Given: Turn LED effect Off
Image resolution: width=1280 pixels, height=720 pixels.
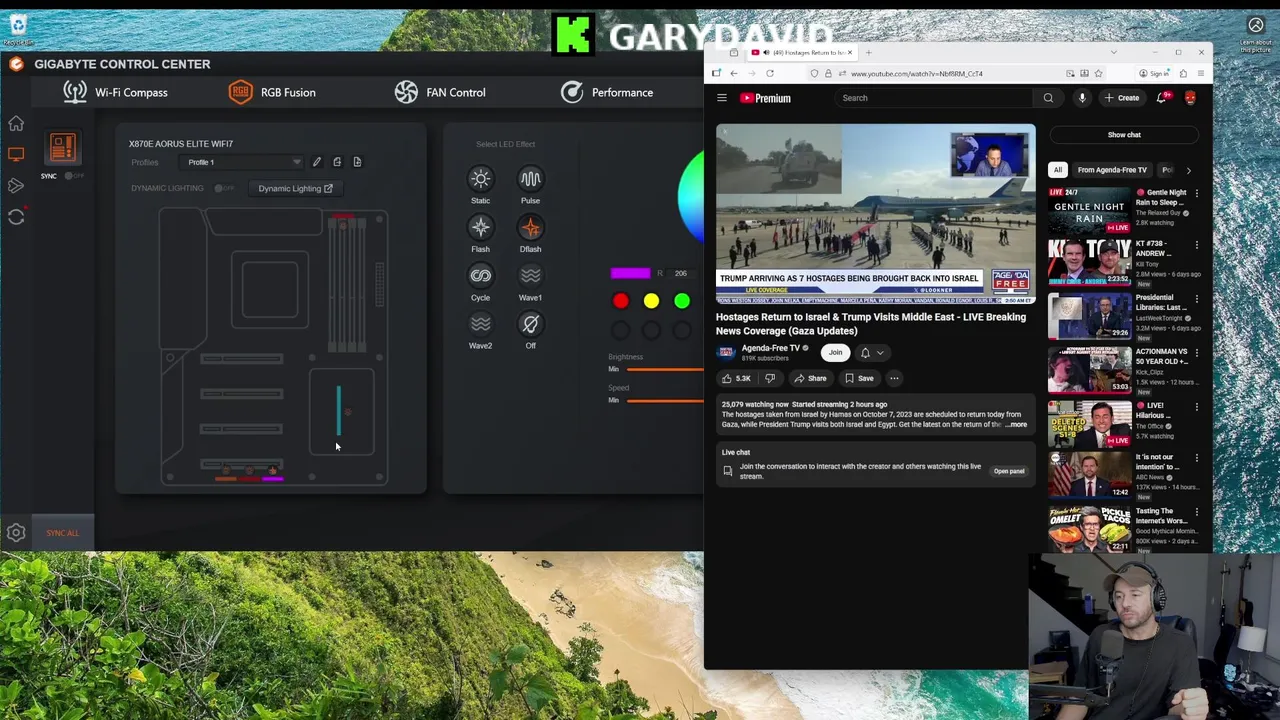Looking at the screenshot, I should click(530, 330).
